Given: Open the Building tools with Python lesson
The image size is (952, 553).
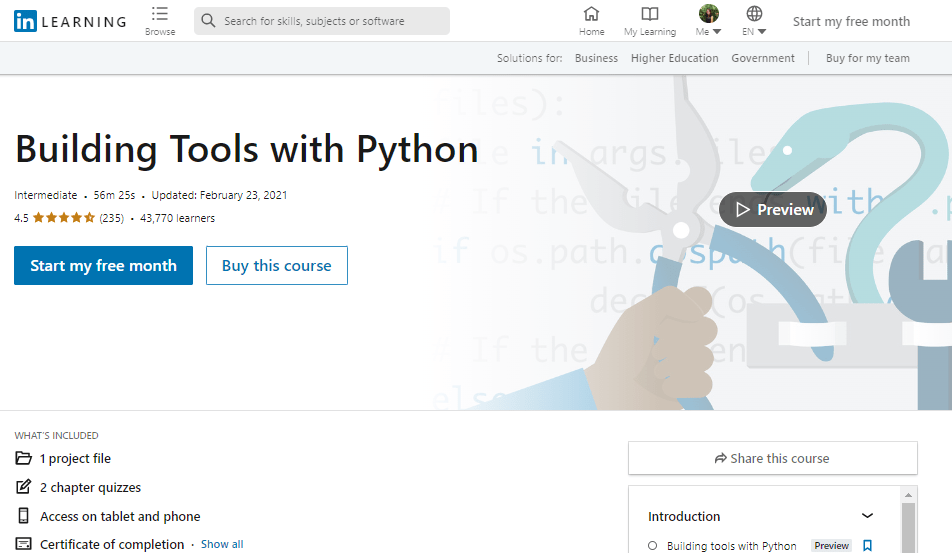Looking at the screenshot, I should pos(732,546).
